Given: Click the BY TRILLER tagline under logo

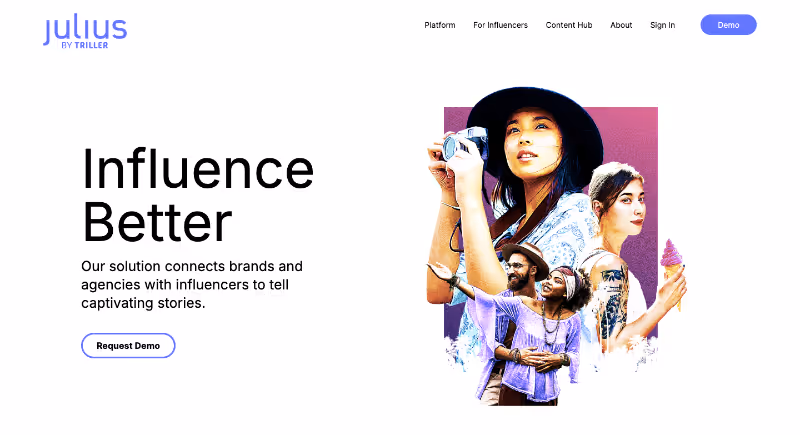Looking at the screenshot, I should pyautogui.click(x=85, y=45).
